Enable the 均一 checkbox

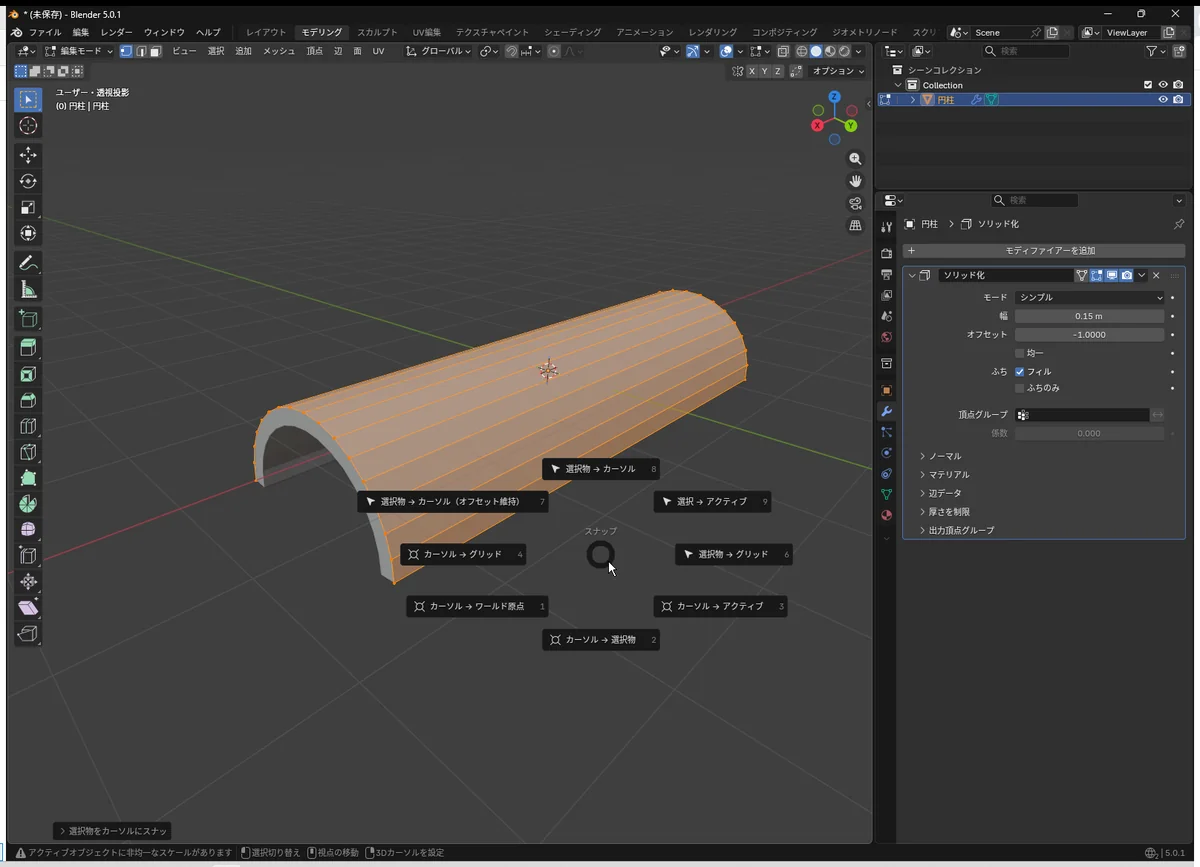[x=1019, y=353]
